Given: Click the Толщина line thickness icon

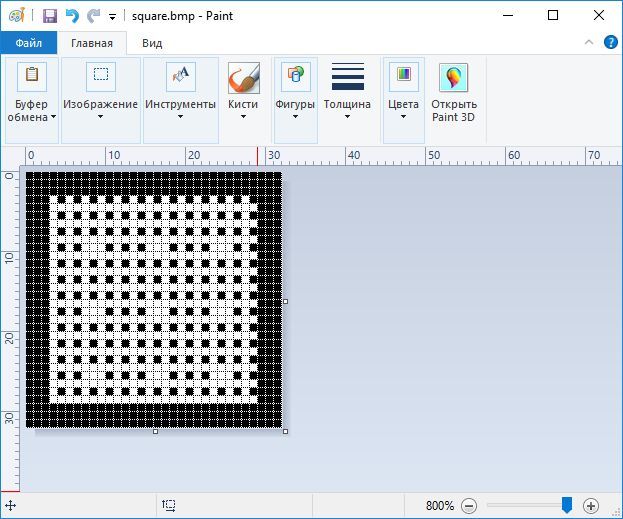Looking at the screenshot, I should 348,76.
